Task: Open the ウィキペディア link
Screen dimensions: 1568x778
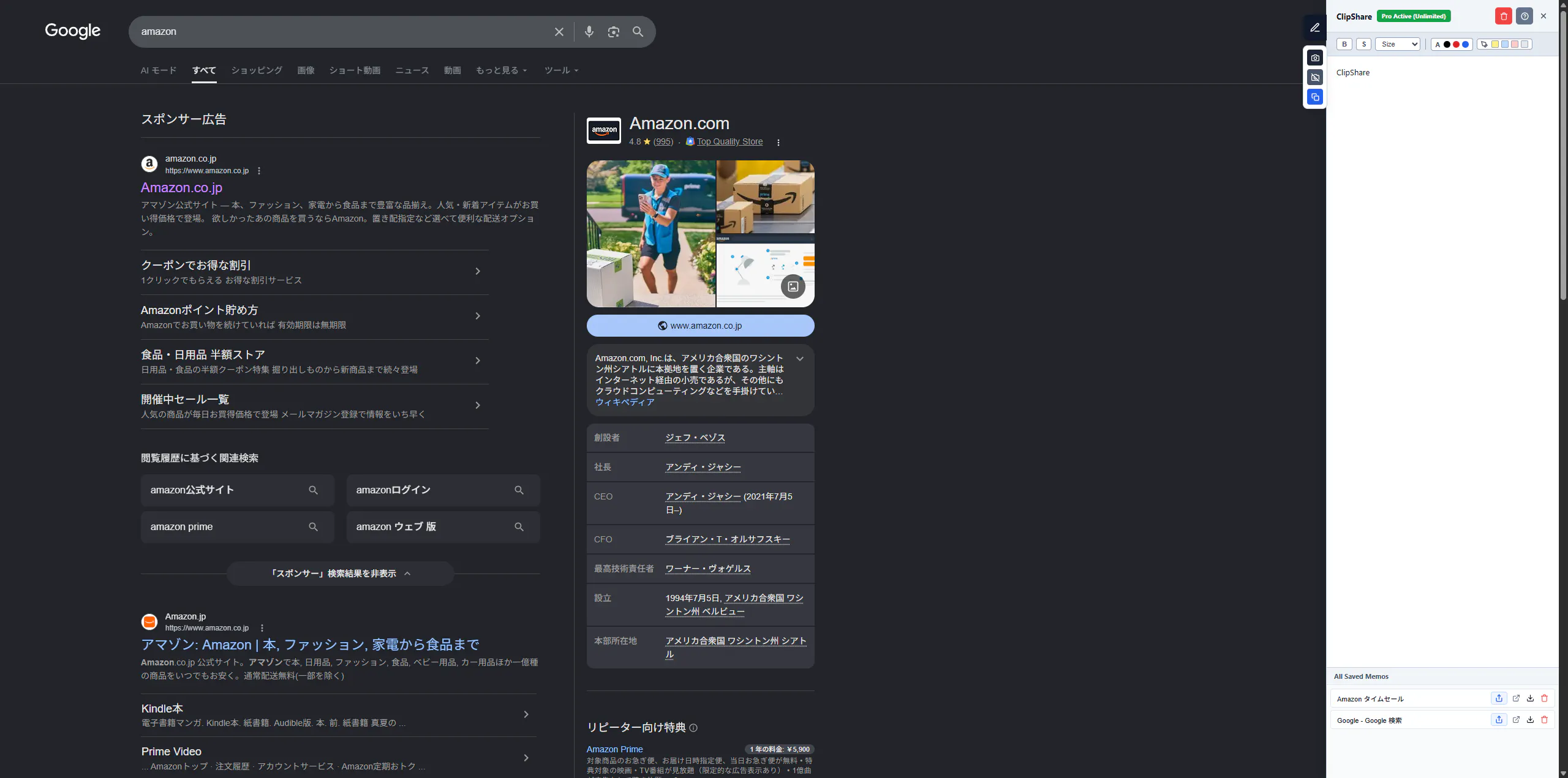Action: [625, 402]
